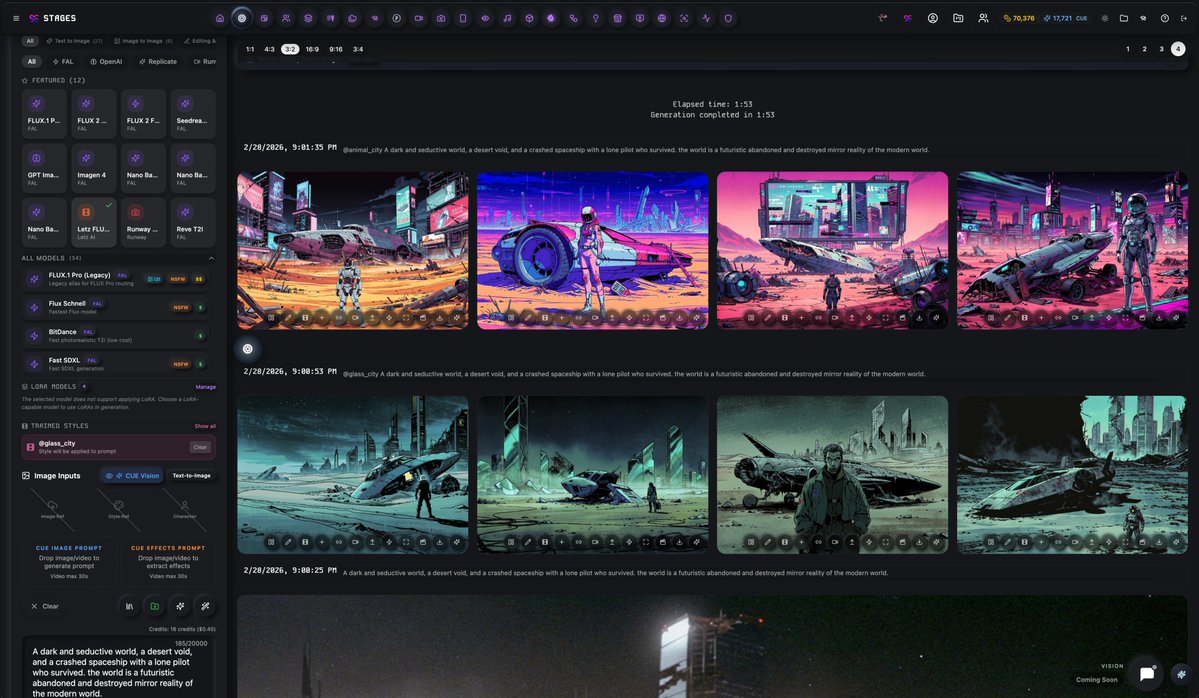Click the Style Ref upload icon
This screenshot has height=698, width=1199.
point(118,503)
